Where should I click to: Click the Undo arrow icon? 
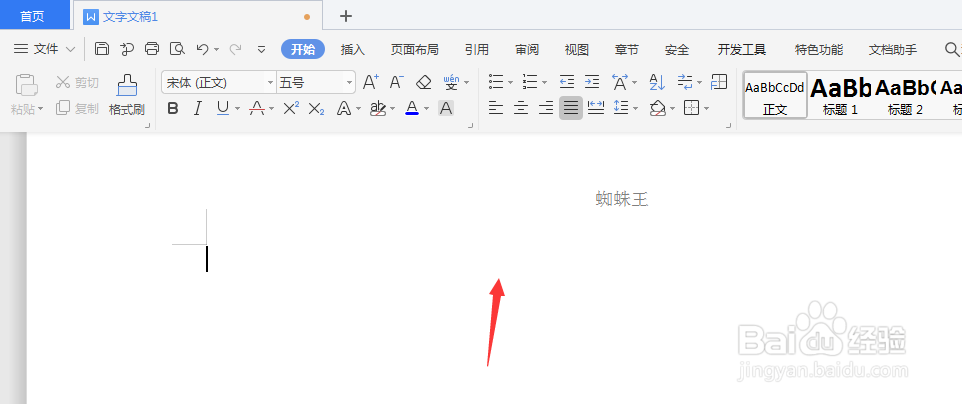coord(202,49)
